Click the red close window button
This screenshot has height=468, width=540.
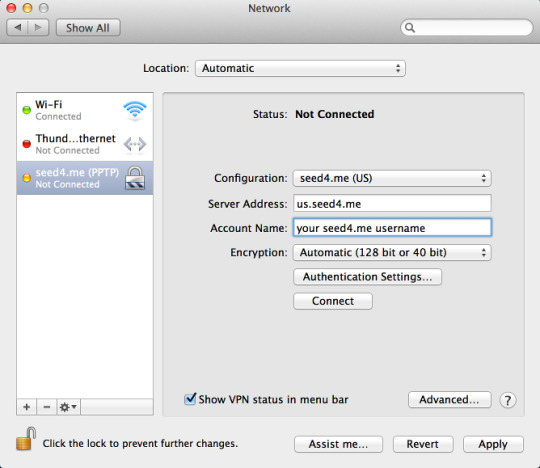point(11,8)
